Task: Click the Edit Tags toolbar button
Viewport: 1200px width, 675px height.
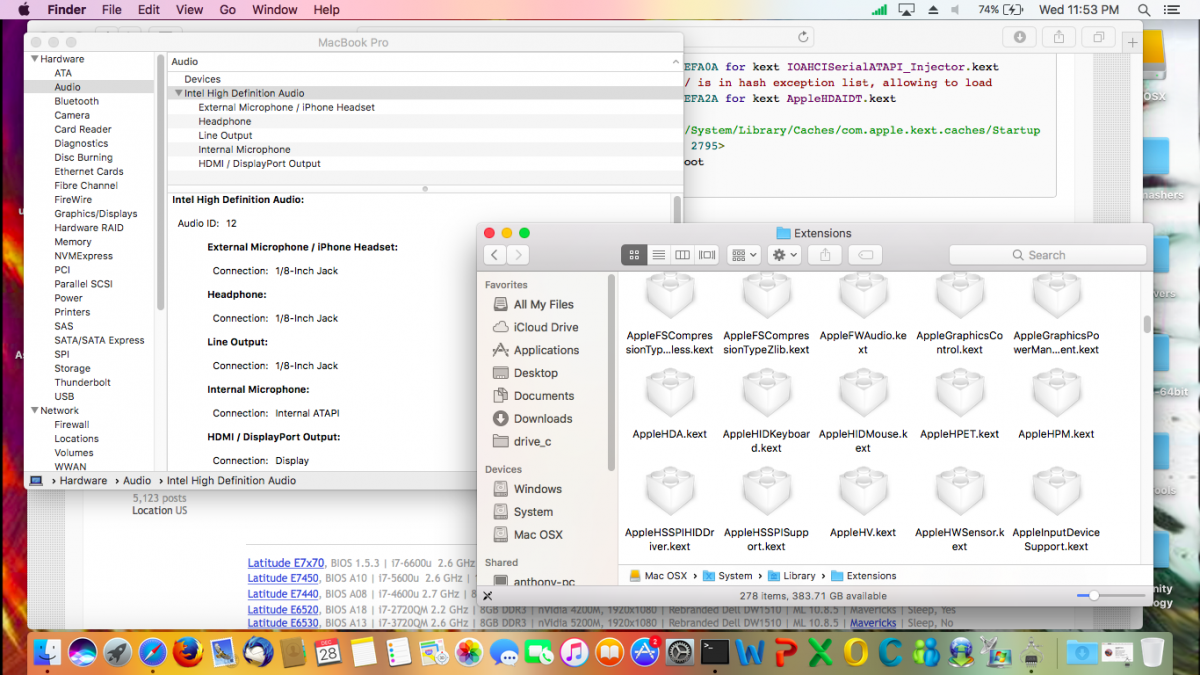Action: (x=866, y=255)
